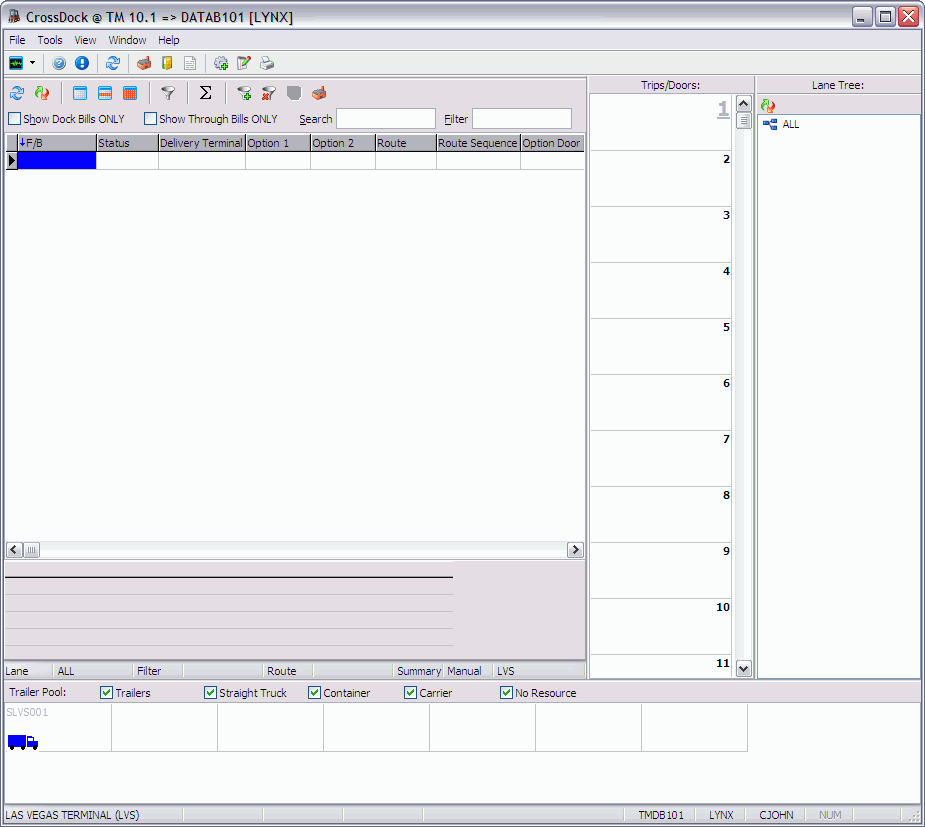
Task: Click the refresh arrows icon in the main toolbar
Action: [x=112, y=63]
